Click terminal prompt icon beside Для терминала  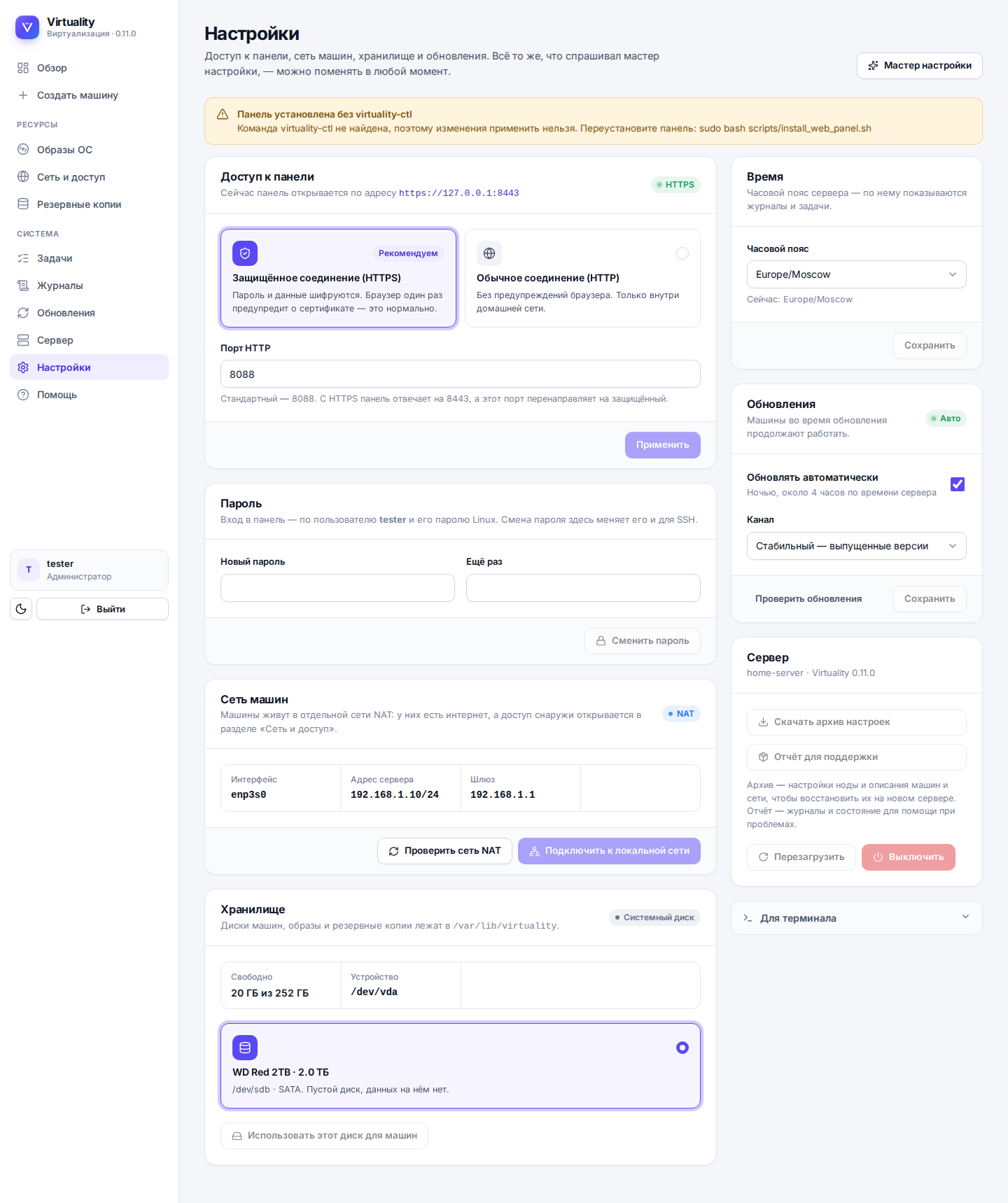coord(748,918)
